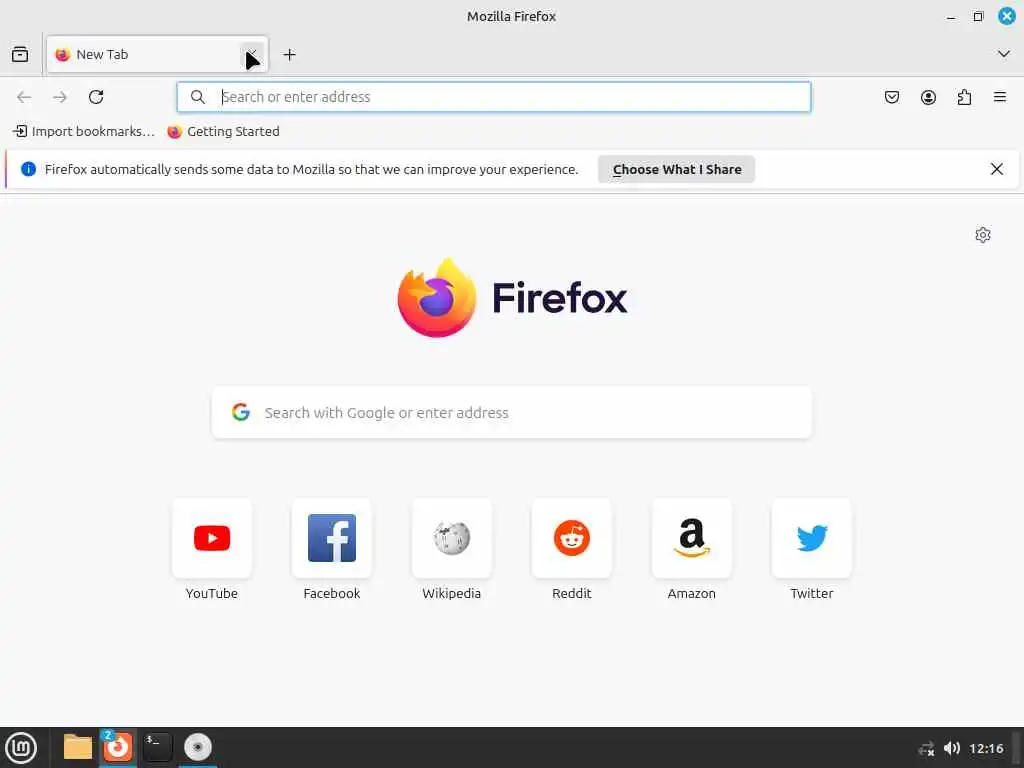Reload the current page
This screenshot has height=768, width=1024.
(x=96, y=97)
